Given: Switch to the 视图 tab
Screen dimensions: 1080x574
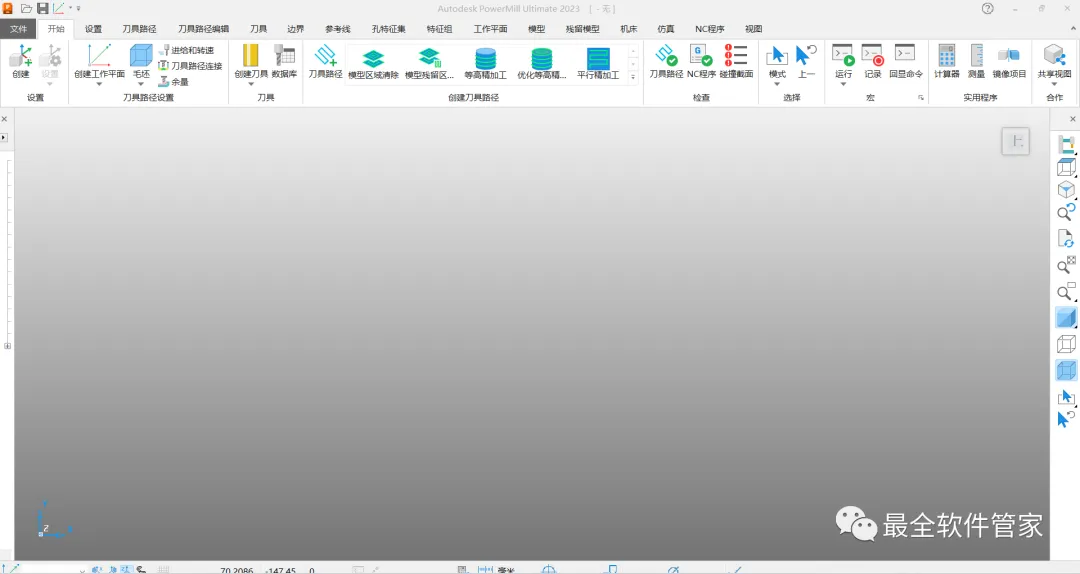Looking at the screenshot, I should [753, 29].
